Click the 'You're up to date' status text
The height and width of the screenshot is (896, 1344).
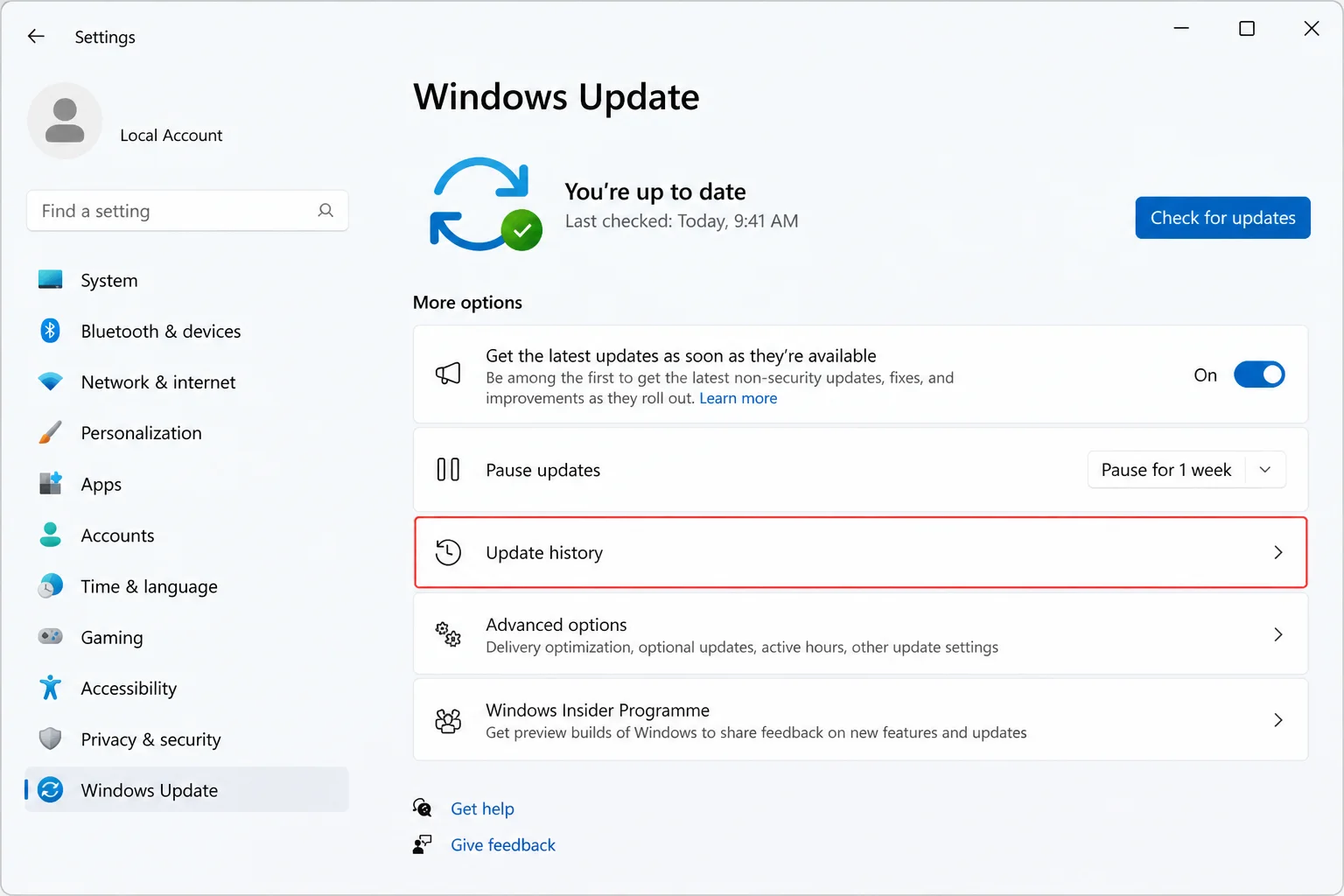point(655,192)
